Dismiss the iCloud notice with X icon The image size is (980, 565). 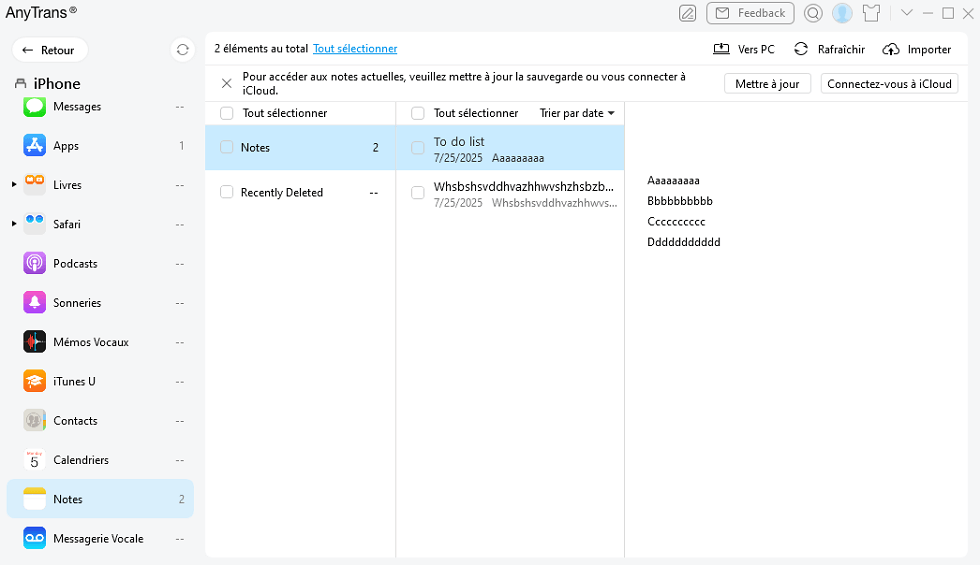click(226, 84)
